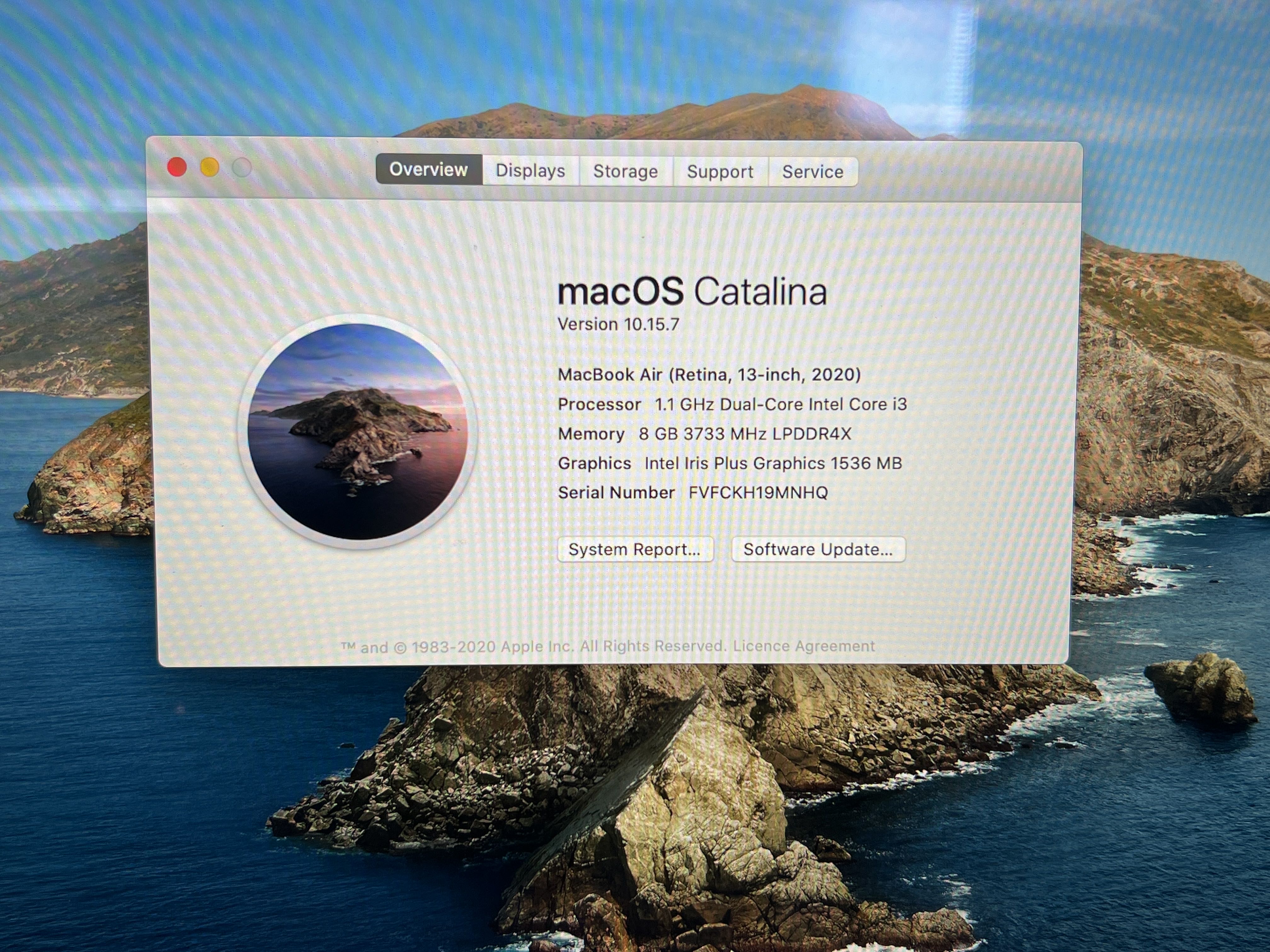Click the MacBook Air model name line
The height and width of the screenshot is (952, 1270).
click(708, 375)
